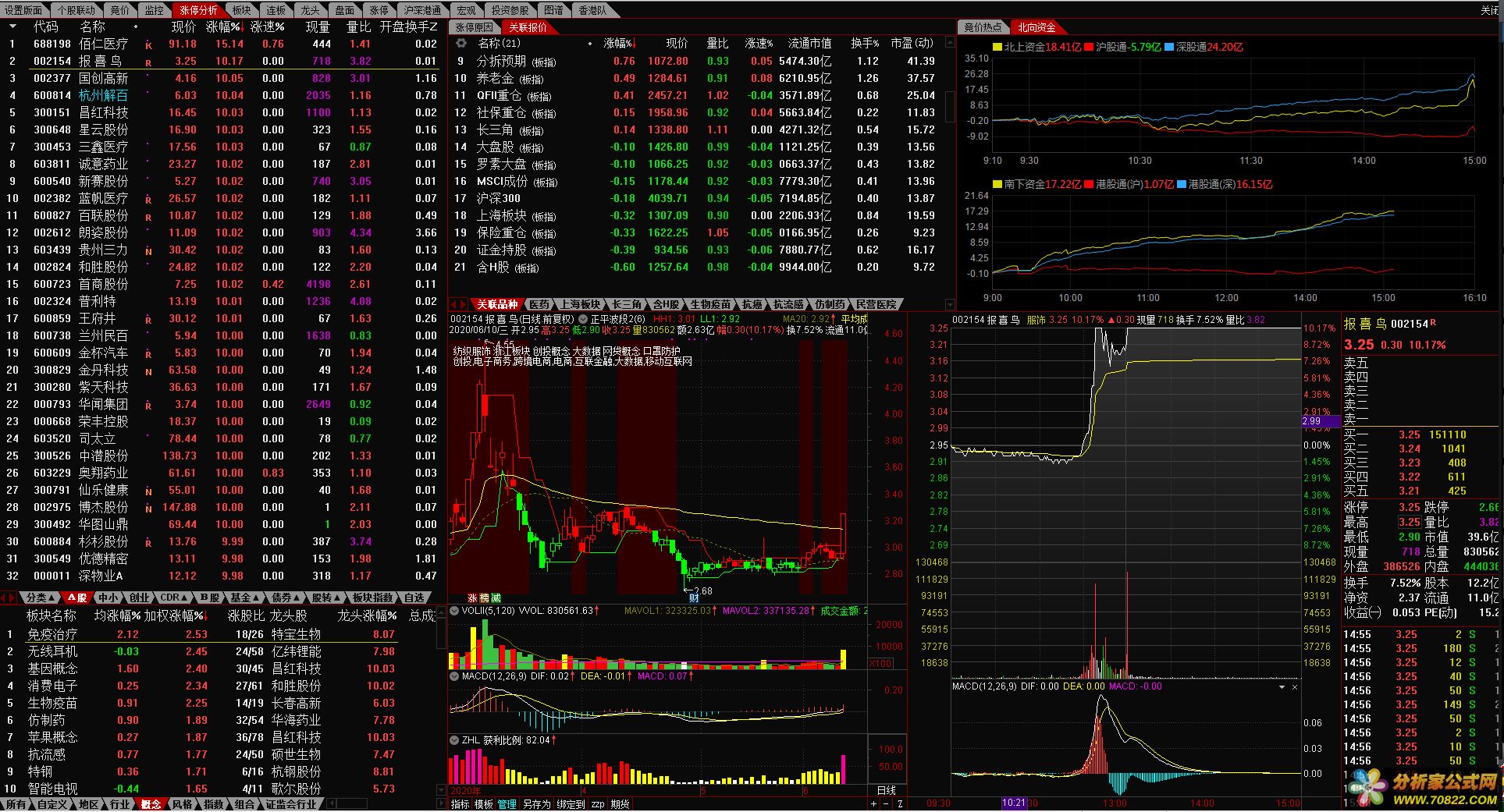Click the related quotes vertical scrollbar thumb

tap(950, 107)
